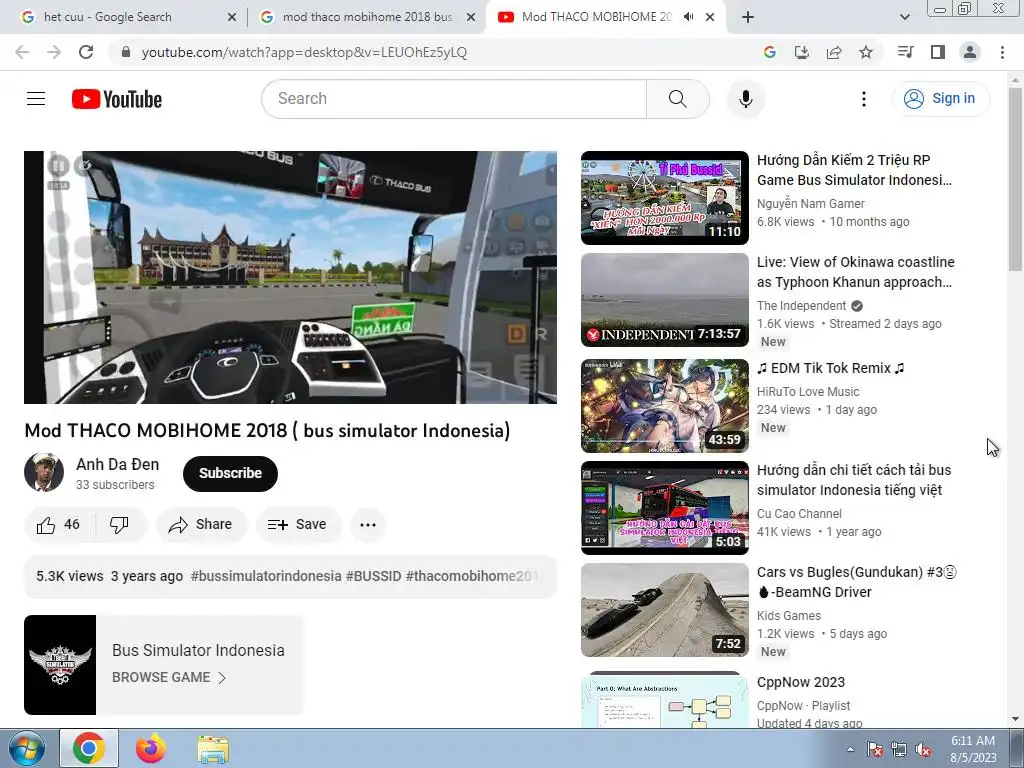
Task: Open more actions ellipsis under video
Action: pos(368,524)
